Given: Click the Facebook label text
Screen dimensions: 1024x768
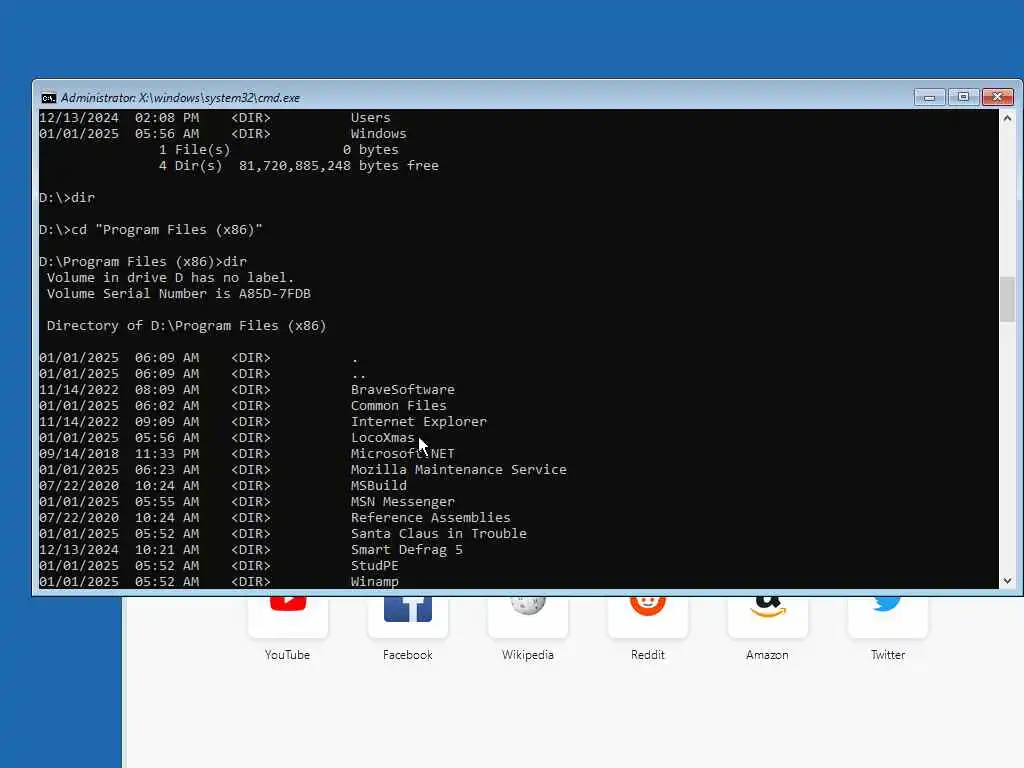Looking at the screenshot, I should coord(408,654).
